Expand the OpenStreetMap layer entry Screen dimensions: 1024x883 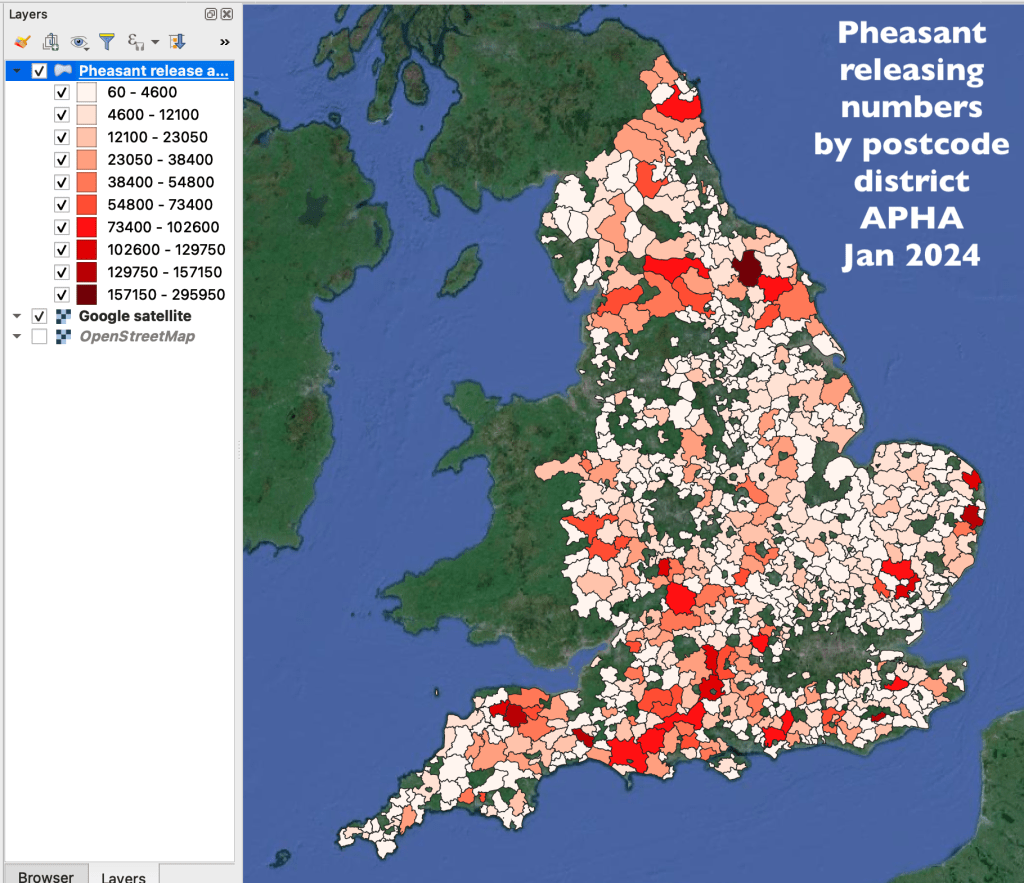(17, 337)
